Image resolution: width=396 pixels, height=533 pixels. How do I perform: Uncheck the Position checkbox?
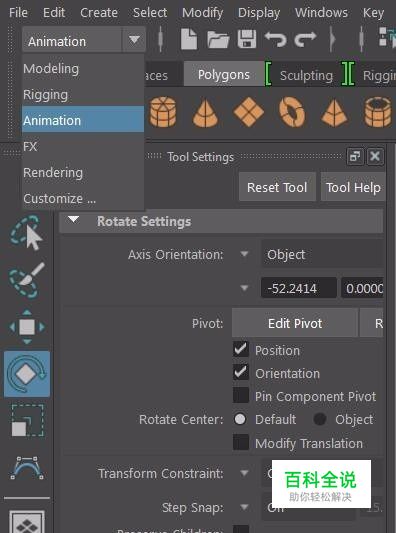coord(241,349)
